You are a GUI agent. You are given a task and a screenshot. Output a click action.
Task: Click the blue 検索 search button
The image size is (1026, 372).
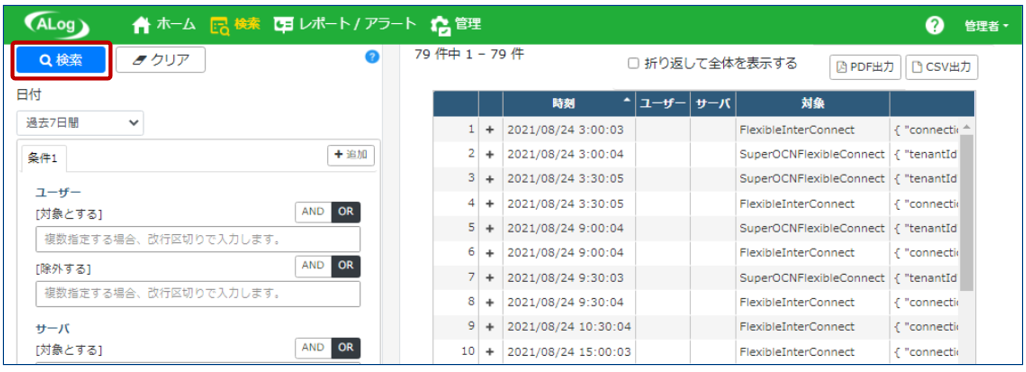[x=61, y=61]
